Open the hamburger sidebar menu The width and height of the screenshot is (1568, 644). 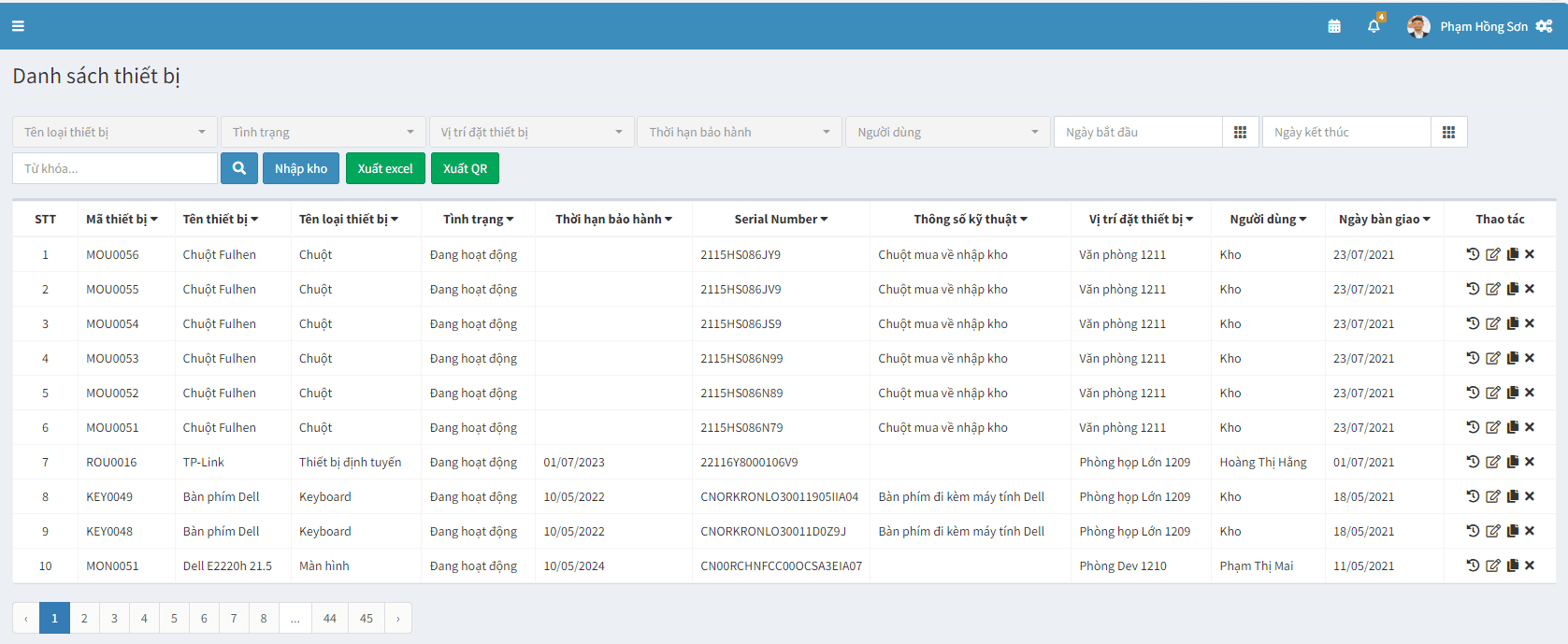coord(18,26)
